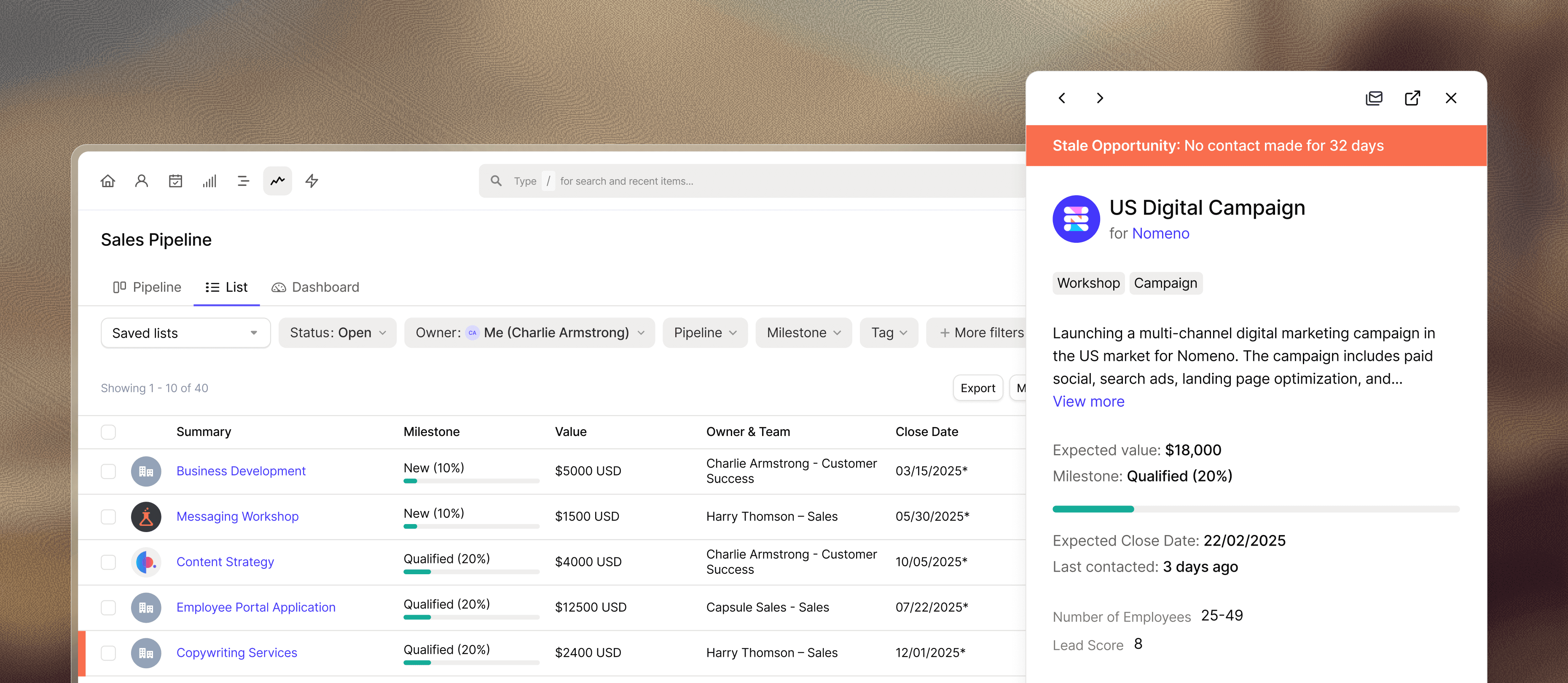The height and width of the screenshot is (683, 1568).
Task: Open opportunity in new window icon
Action: point(1412,98)
